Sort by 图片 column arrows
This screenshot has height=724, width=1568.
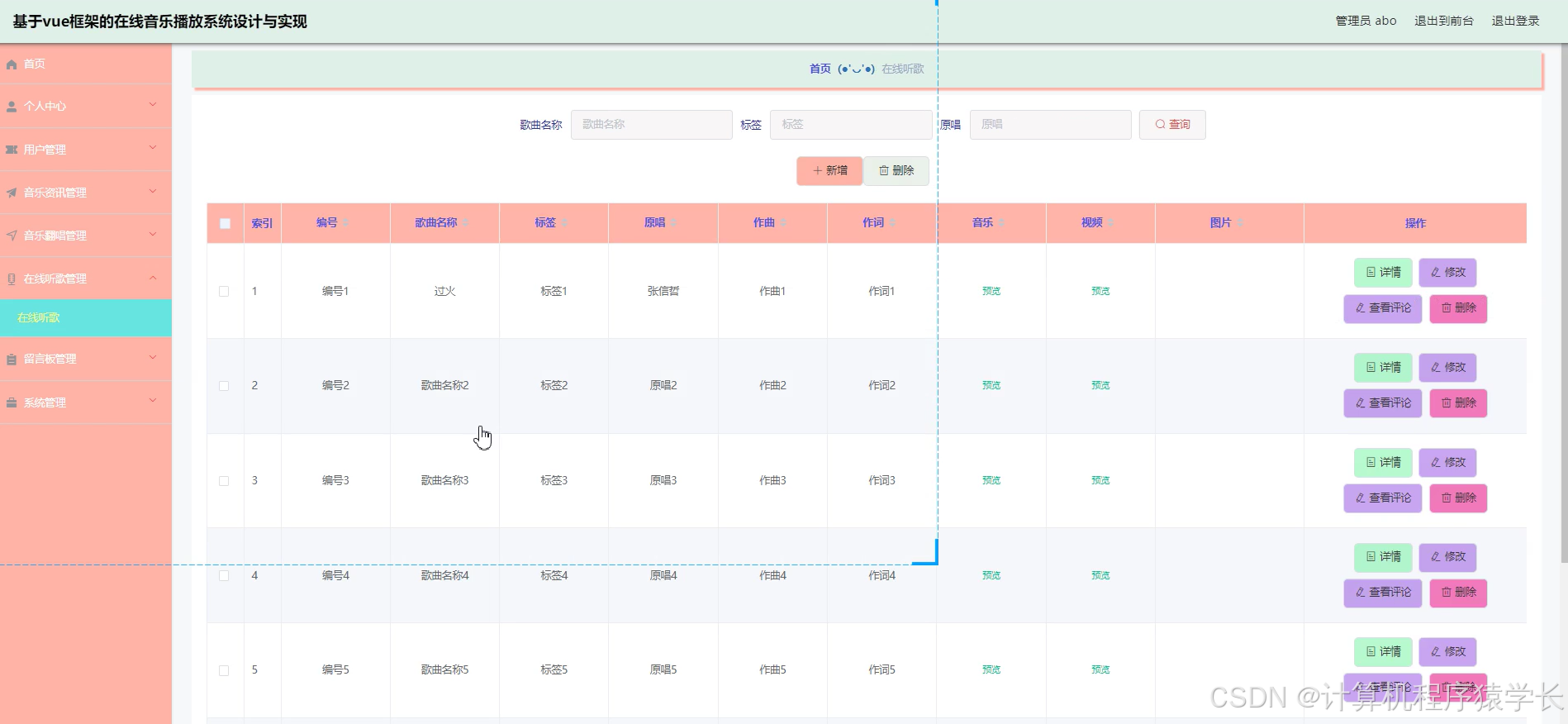pos(1240,223)
